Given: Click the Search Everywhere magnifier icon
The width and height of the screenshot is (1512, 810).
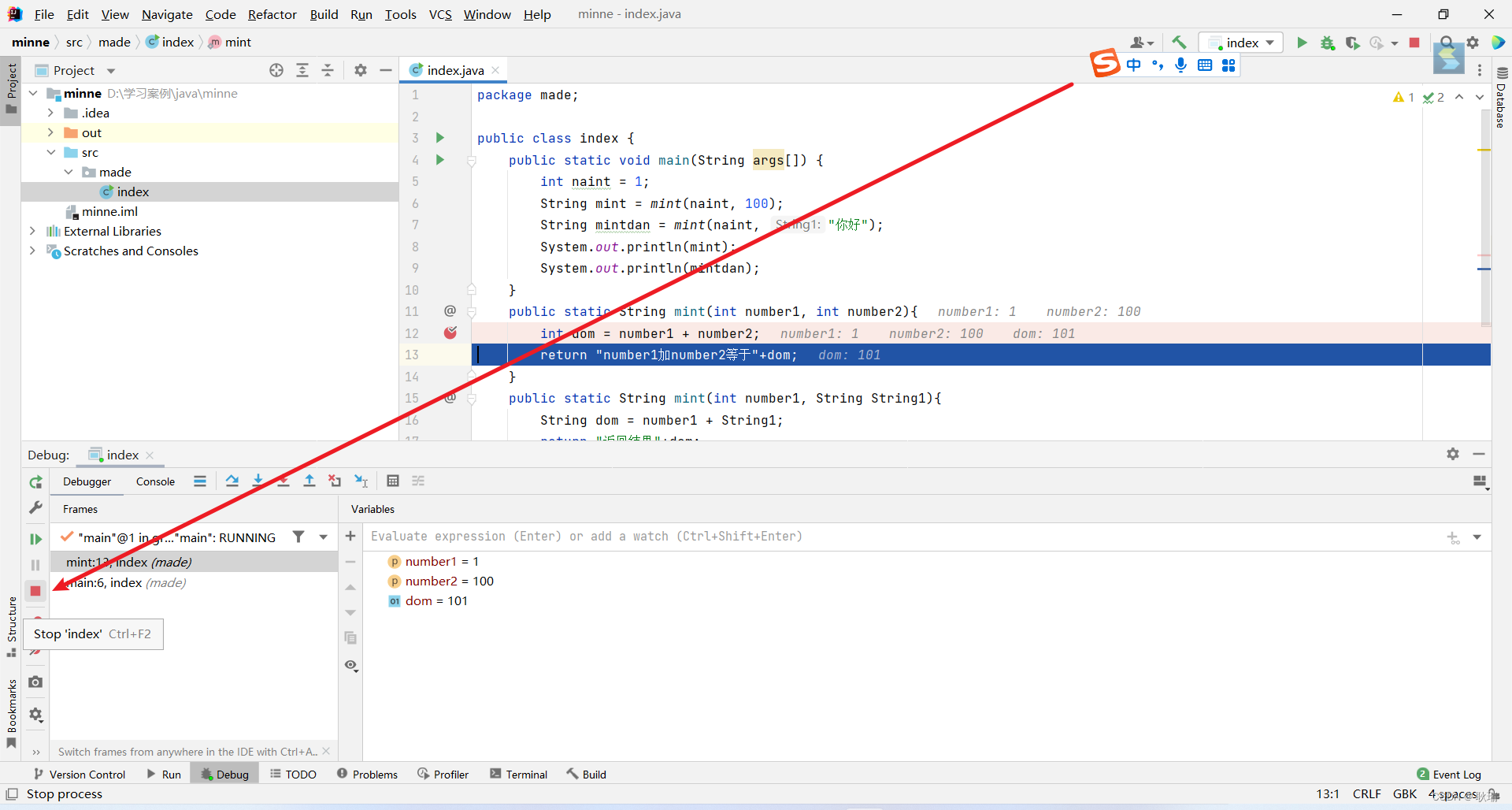Looking at the screenshot, I should pos(1447,43).
